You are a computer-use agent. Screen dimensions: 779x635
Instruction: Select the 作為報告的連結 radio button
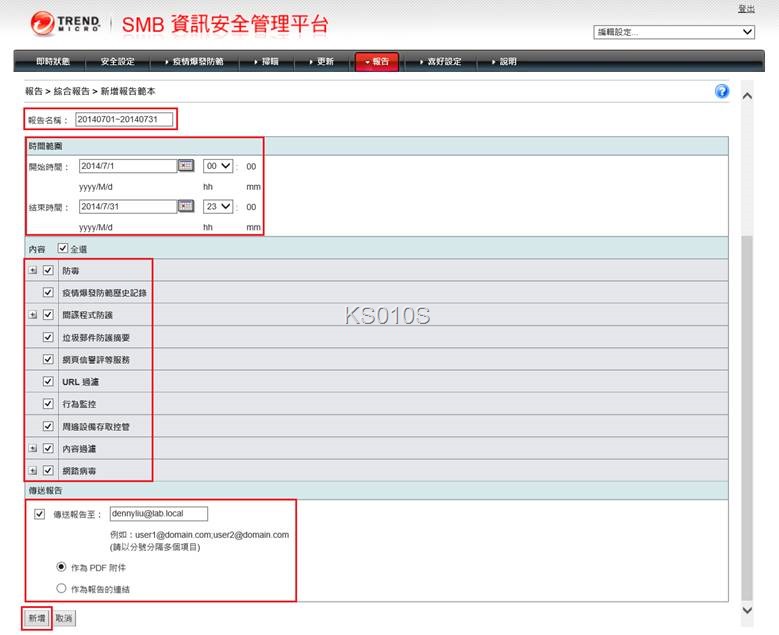[61, 588]
